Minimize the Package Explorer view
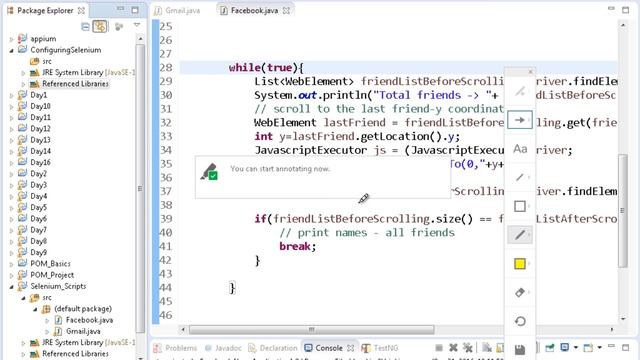 (120, 9)
